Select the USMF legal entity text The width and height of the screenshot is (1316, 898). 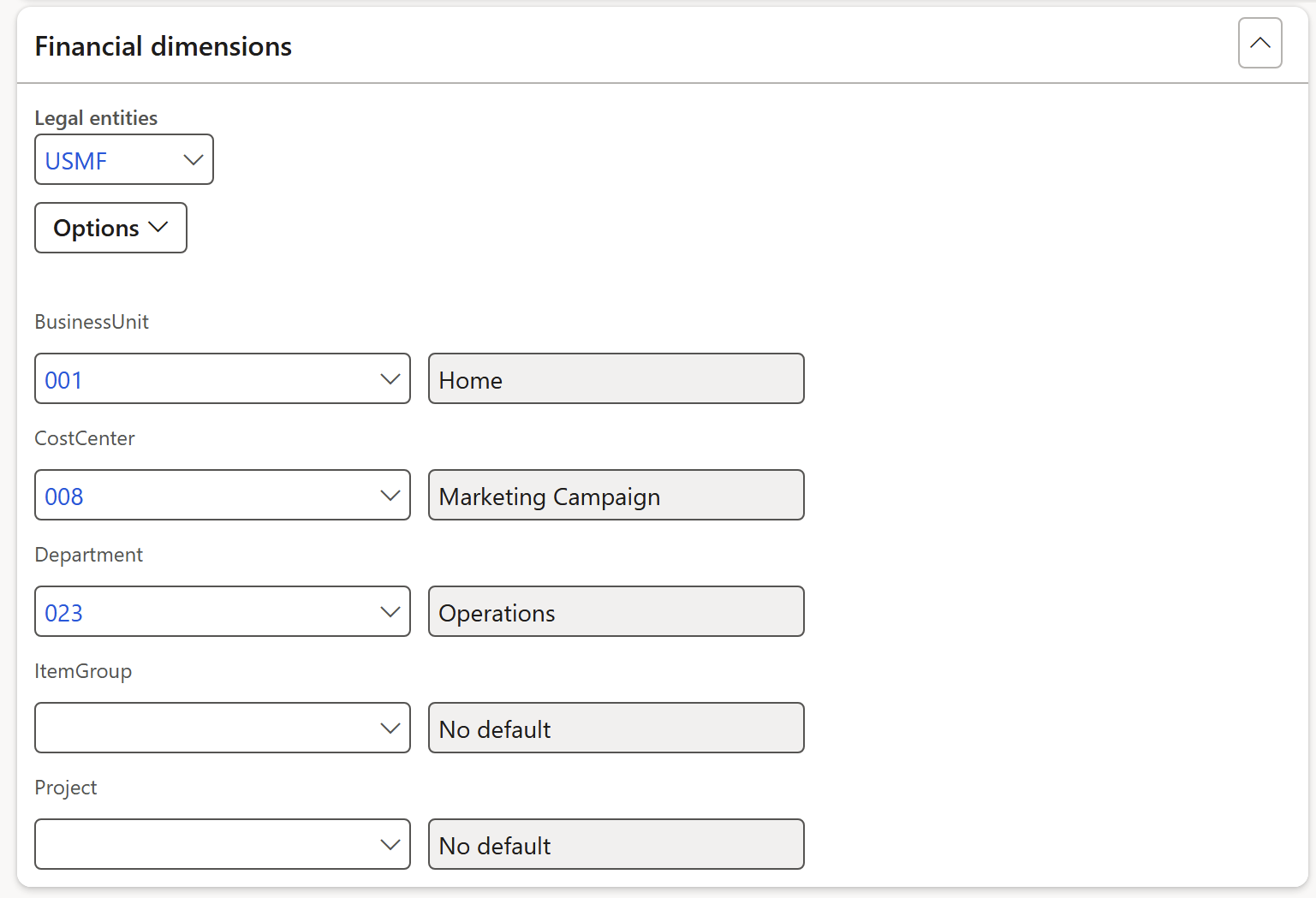[x=76, y=161]
